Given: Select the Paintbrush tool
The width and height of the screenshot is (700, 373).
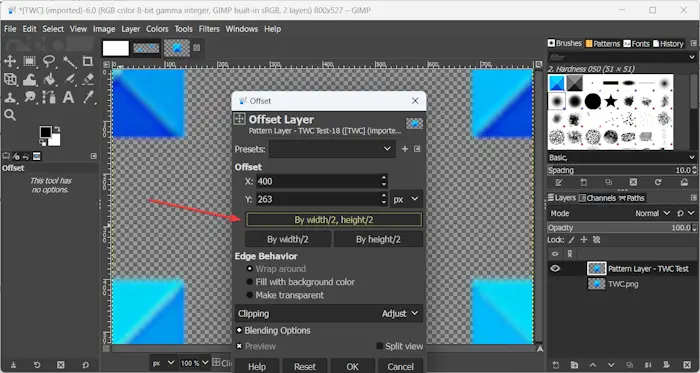Looking at the screenshot, I should 69,79.
